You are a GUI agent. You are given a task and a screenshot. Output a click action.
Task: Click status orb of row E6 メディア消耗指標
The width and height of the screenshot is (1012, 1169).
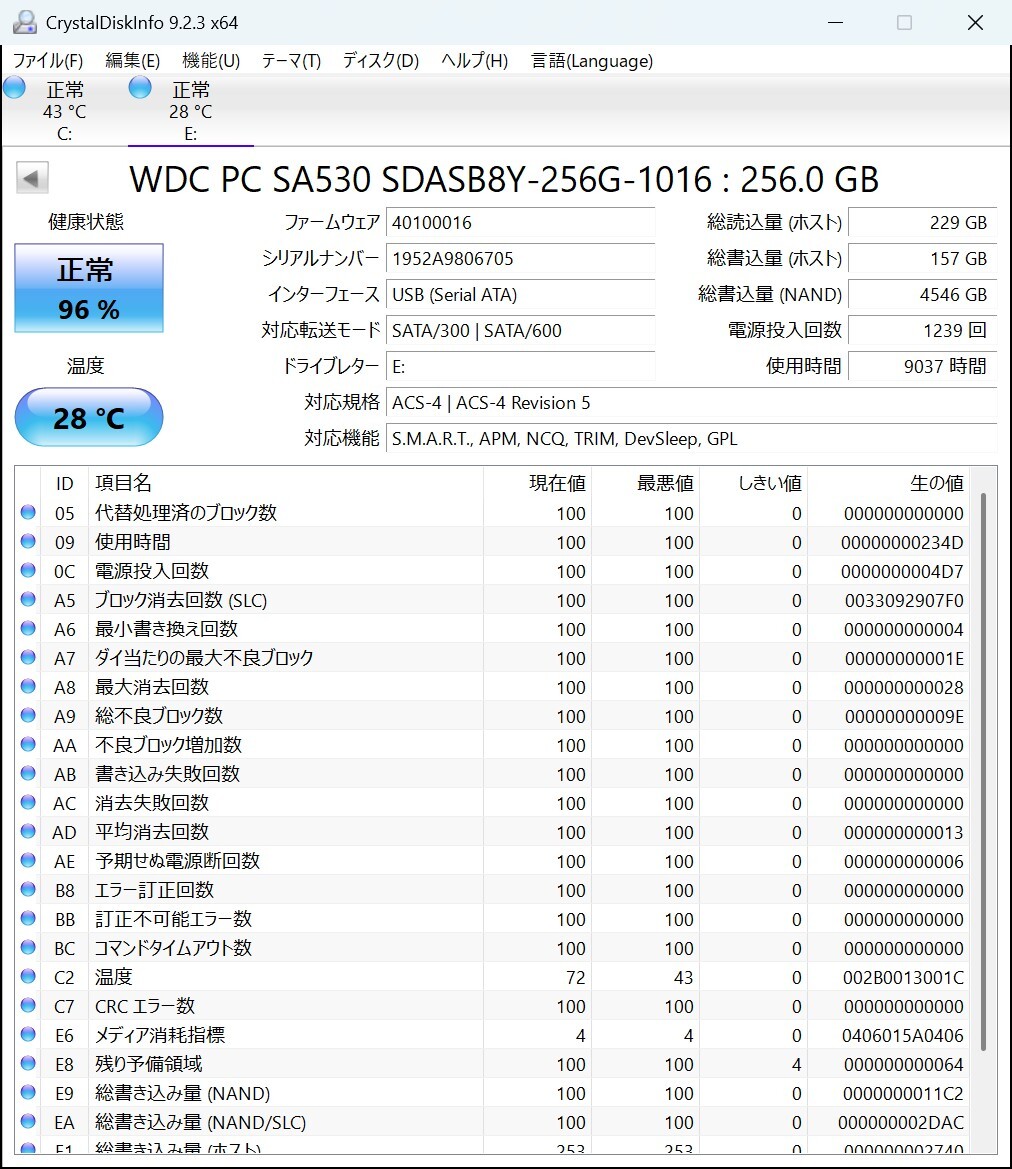28,1034
